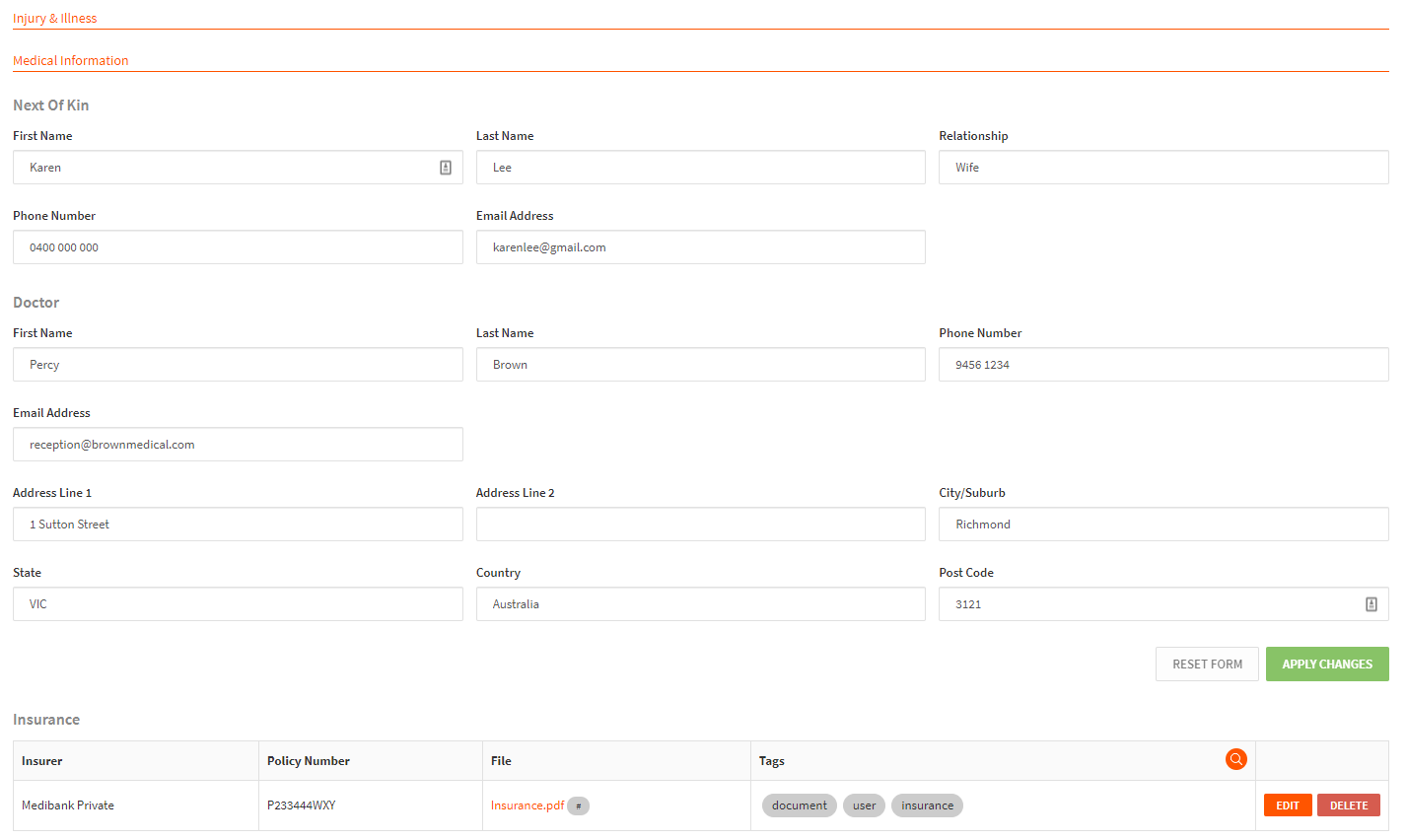Click the Next Of Kin section heading
The image size is (1407, 840).
coord(51,105)
